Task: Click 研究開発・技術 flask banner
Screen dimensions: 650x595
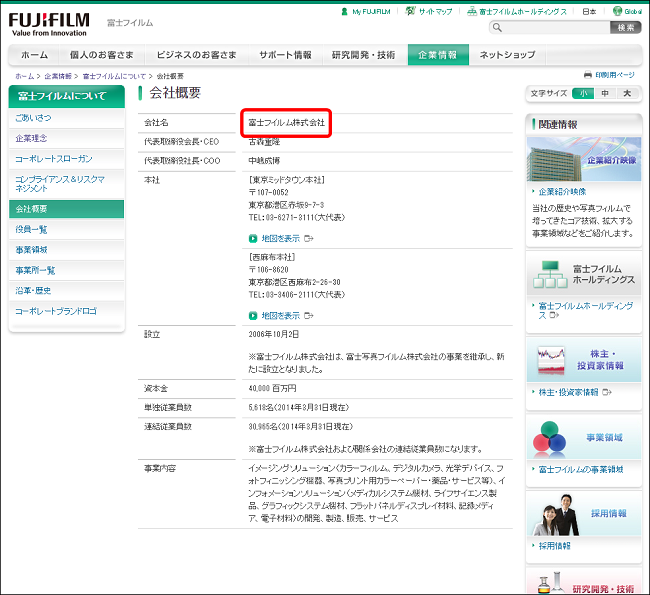Action: coord(584,581)
